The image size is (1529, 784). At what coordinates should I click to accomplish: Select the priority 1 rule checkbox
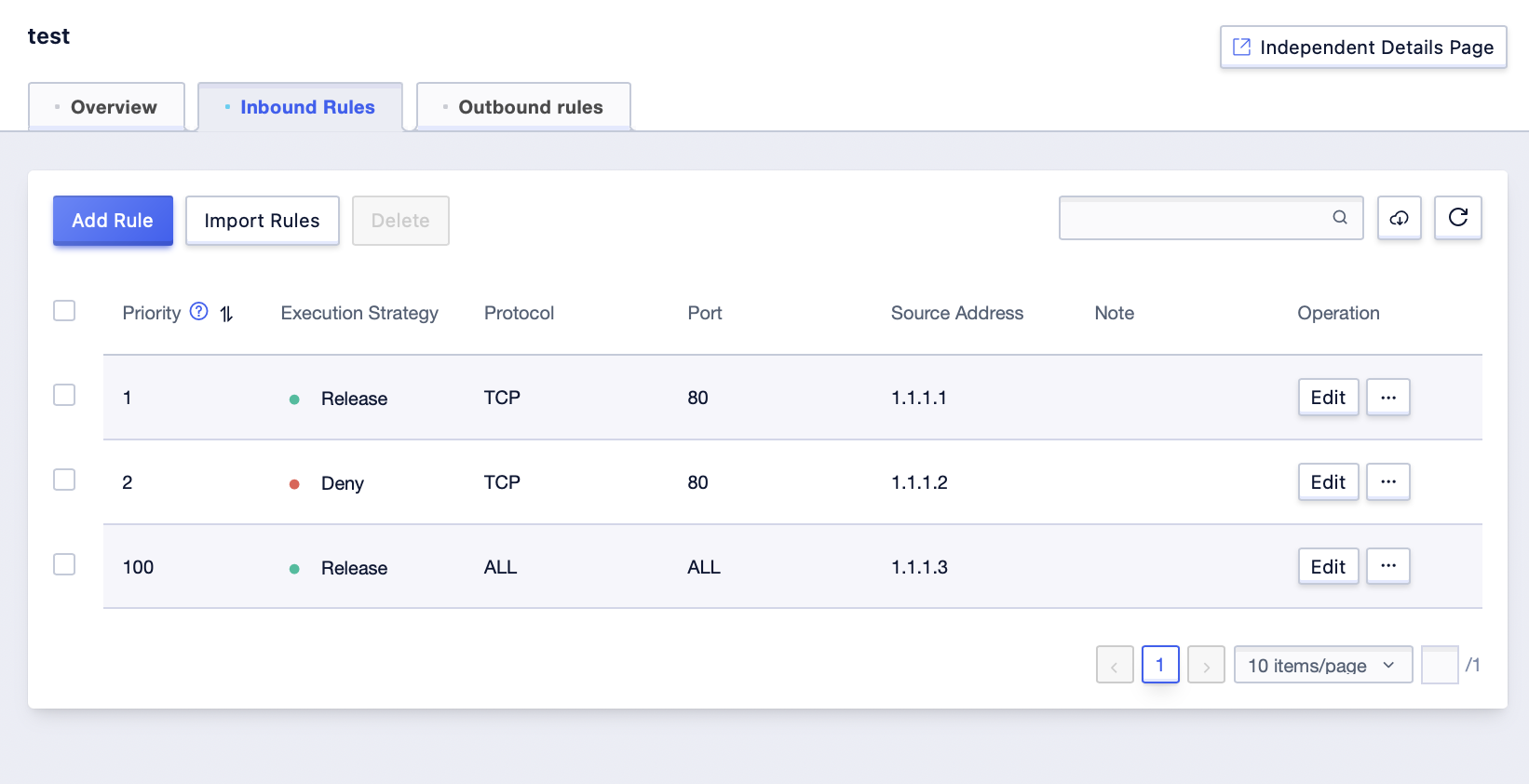click(x=64, y=395)
